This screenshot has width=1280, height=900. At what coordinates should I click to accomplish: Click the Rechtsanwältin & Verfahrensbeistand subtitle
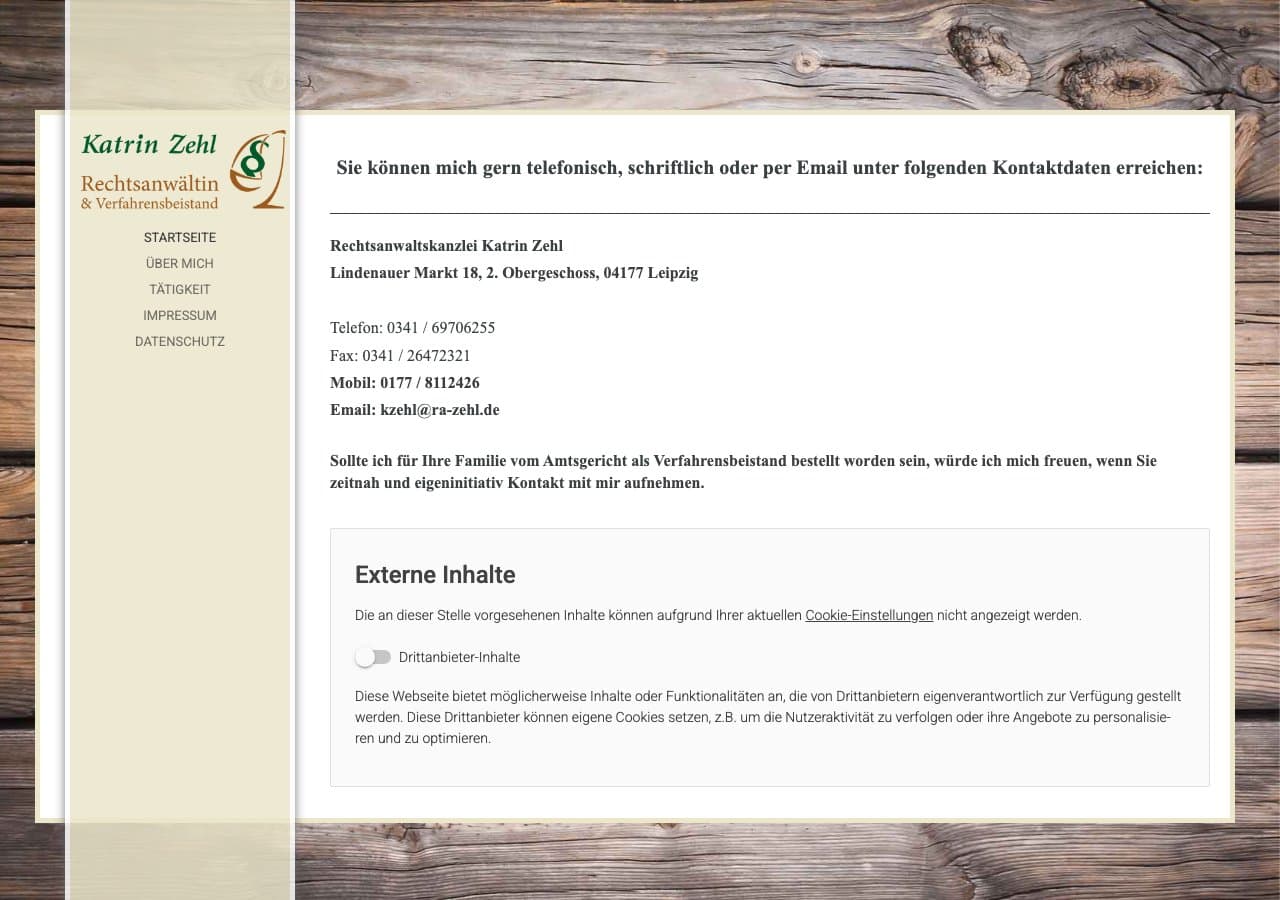[150, 193]
